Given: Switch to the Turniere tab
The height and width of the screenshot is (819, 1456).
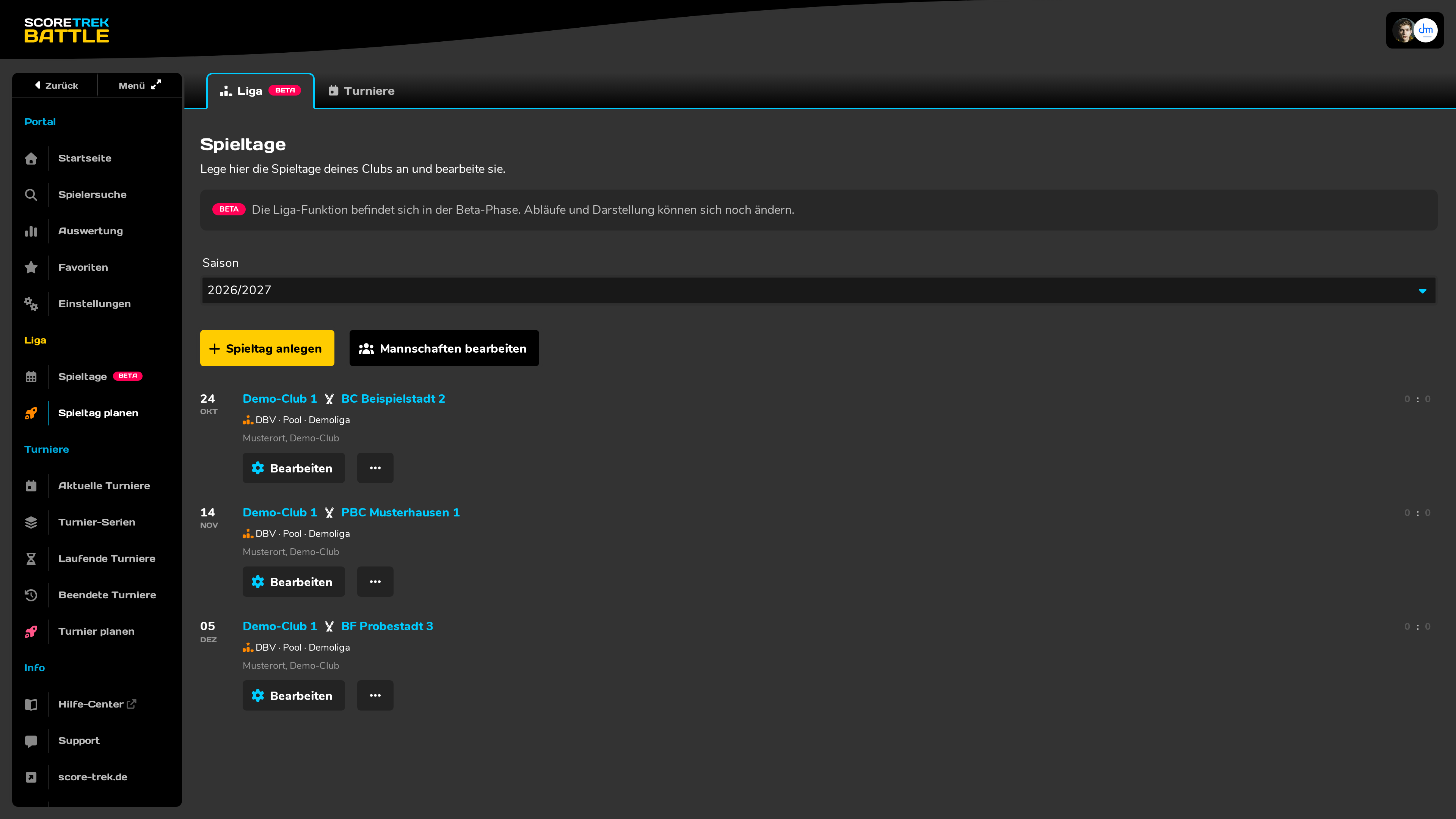Looking at the screenshot, I should 362,91.
